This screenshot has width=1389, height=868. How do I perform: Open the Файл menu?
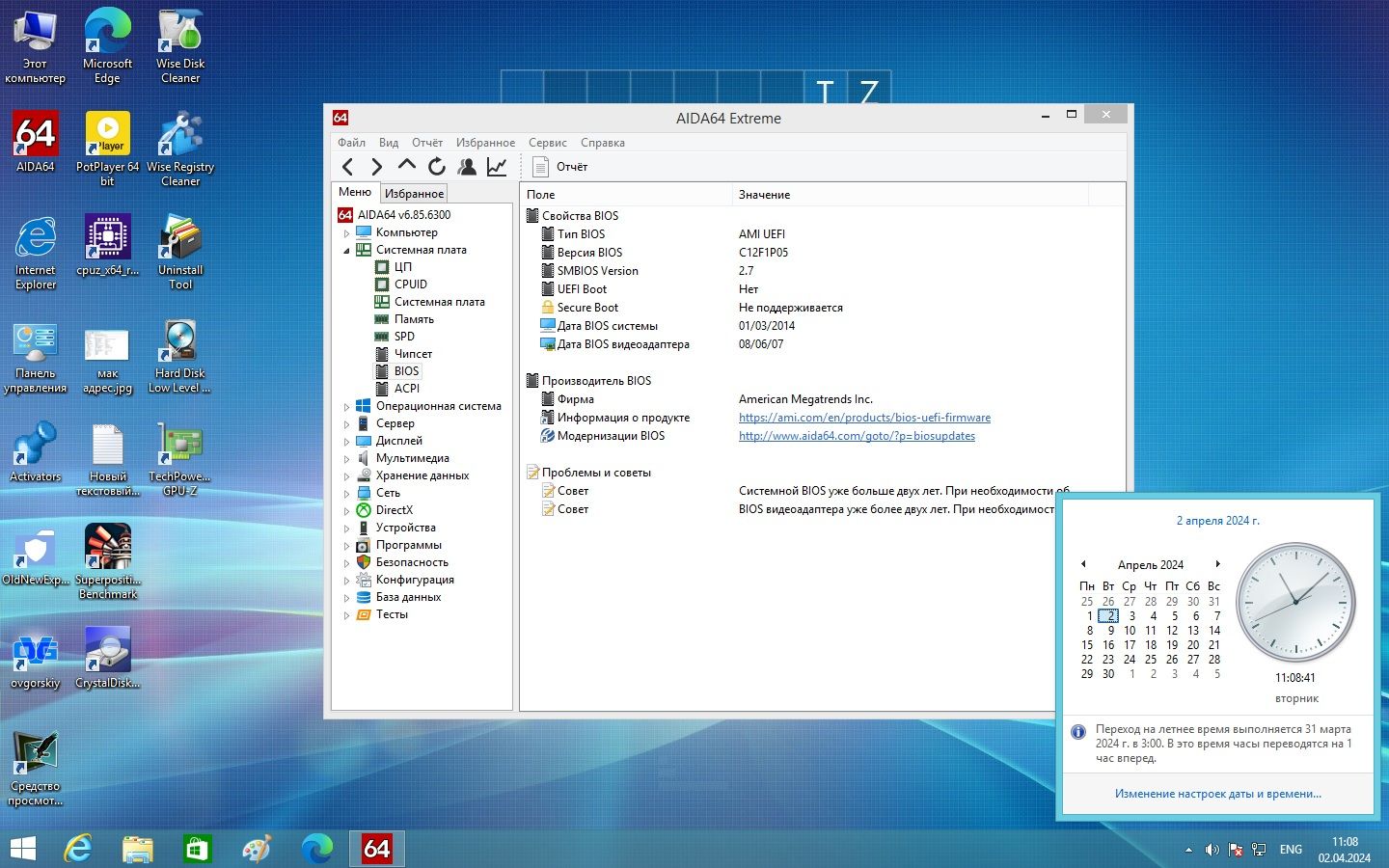point(351,143)
